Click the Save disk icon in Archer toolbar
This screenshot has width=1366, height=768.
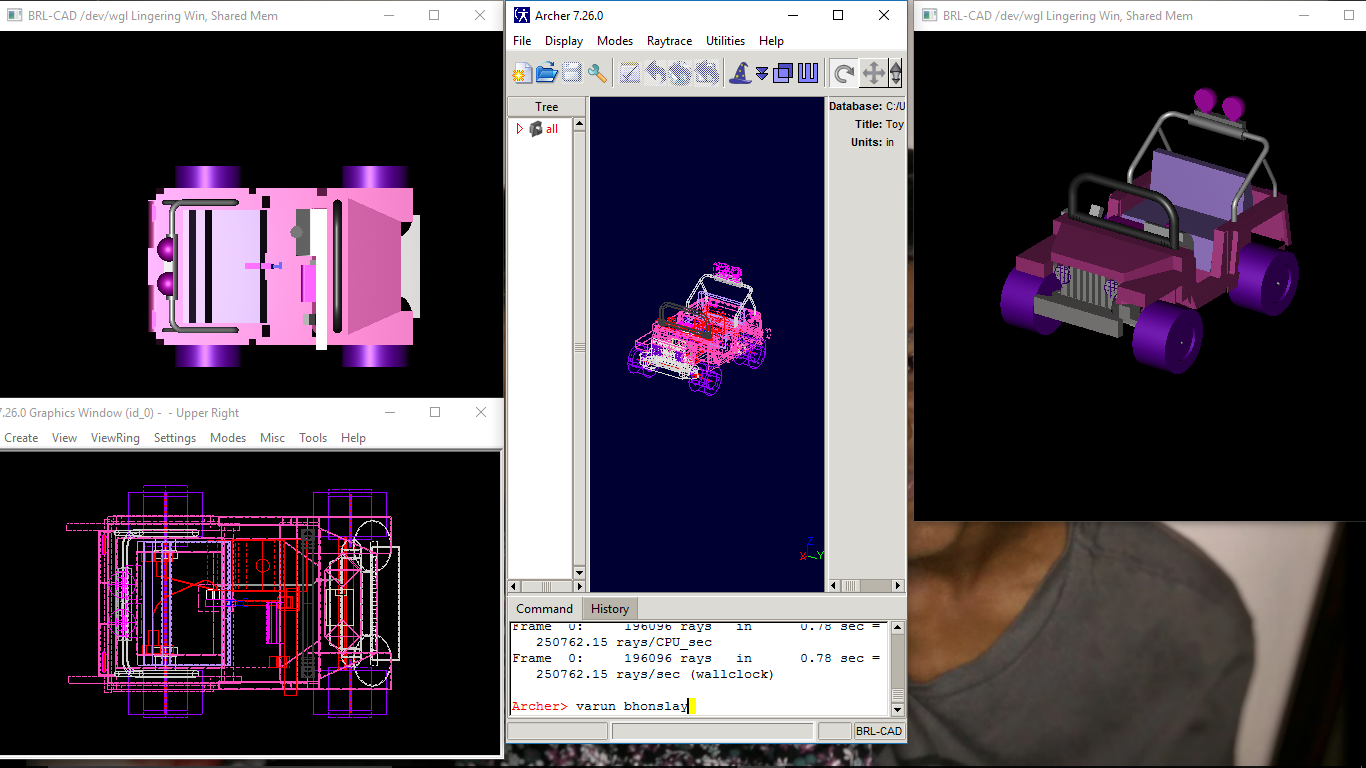[x=571, y=73]
